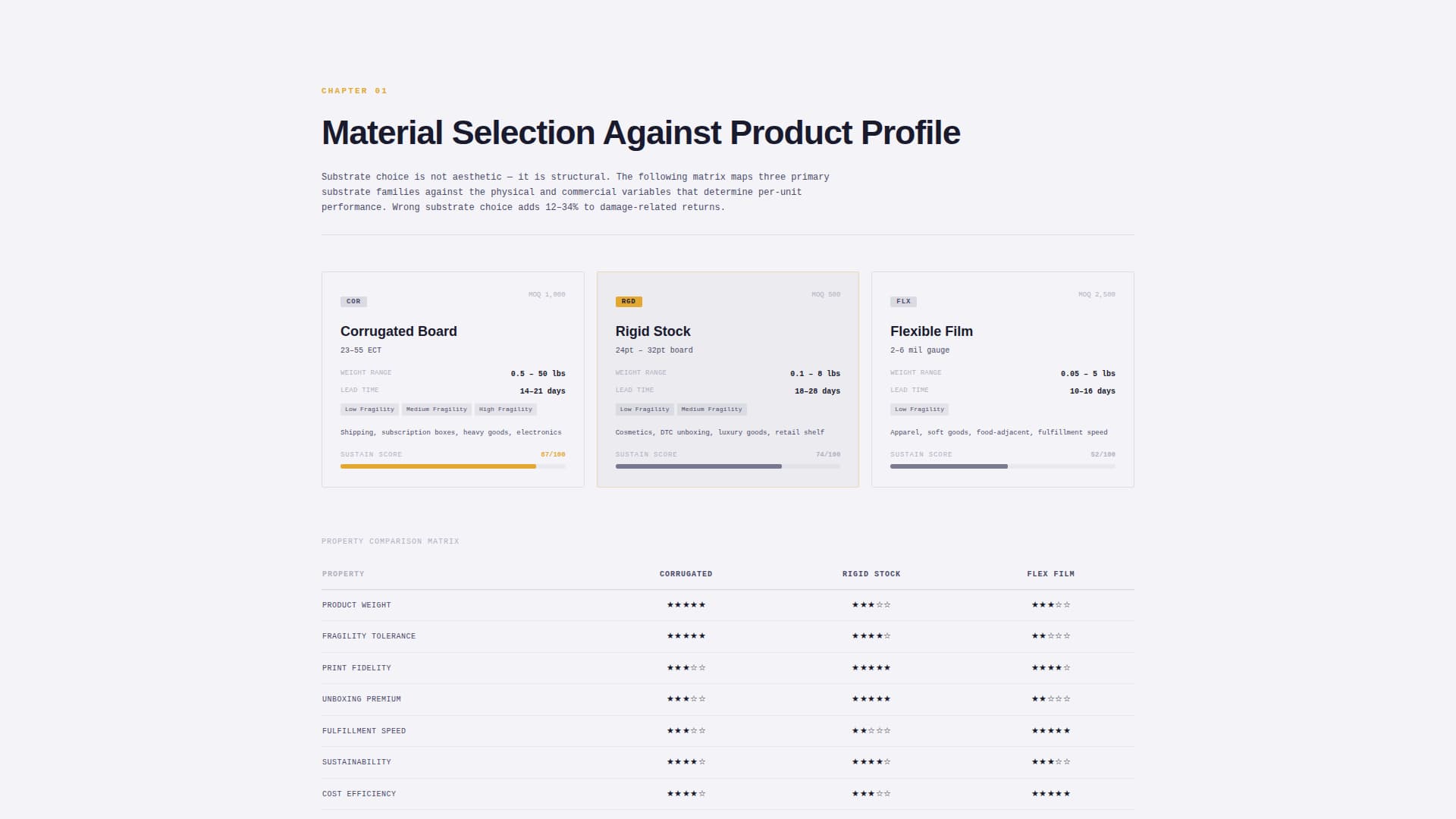This screenshot has height=819, width=1456.
Task: Click the Print Fidelity stars under Rigid Stock
Action: click(x=872, y=667)
